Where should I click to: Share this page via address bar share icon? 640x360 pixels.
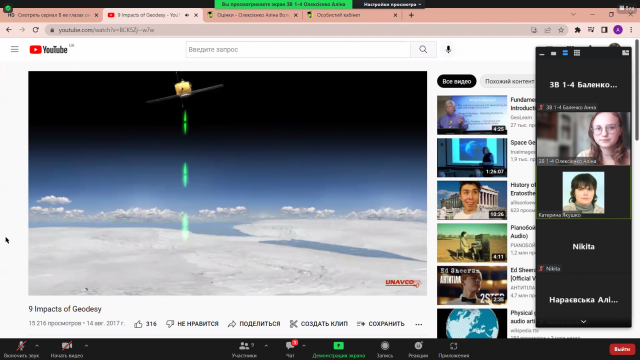548,30
